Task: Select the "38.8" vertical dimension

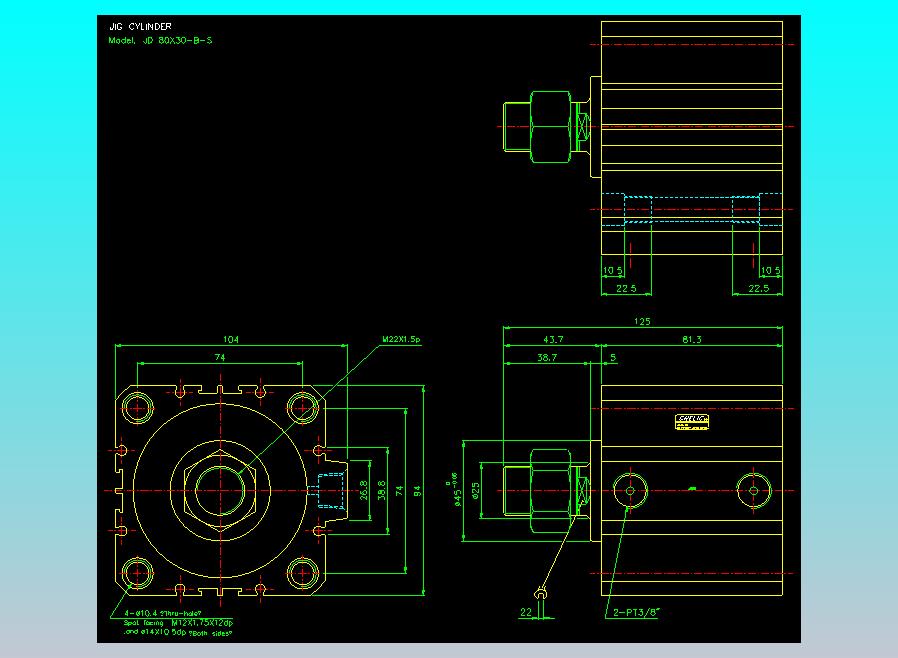Action: (382, 491)
